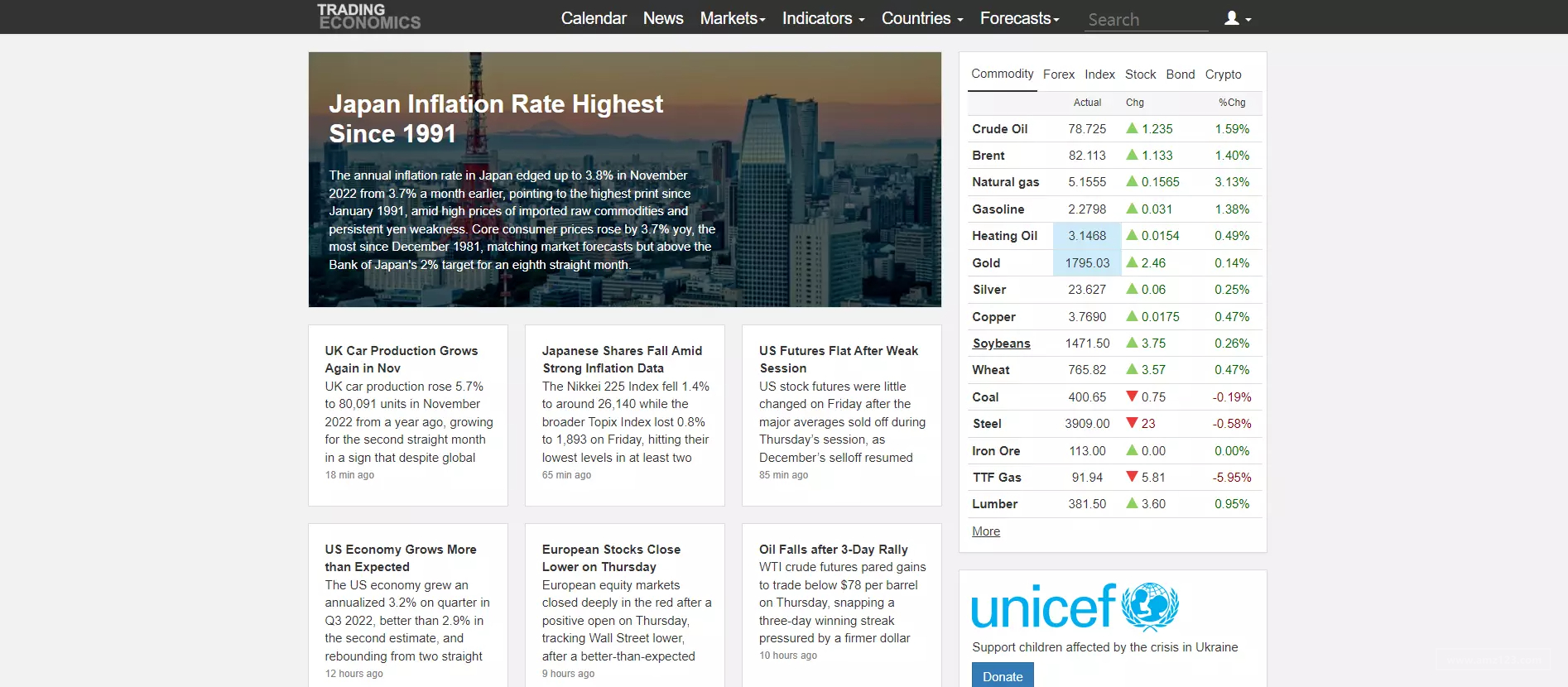
Task: Open the Calendar page
Action: pyautogui.click(x=594, y=18)
